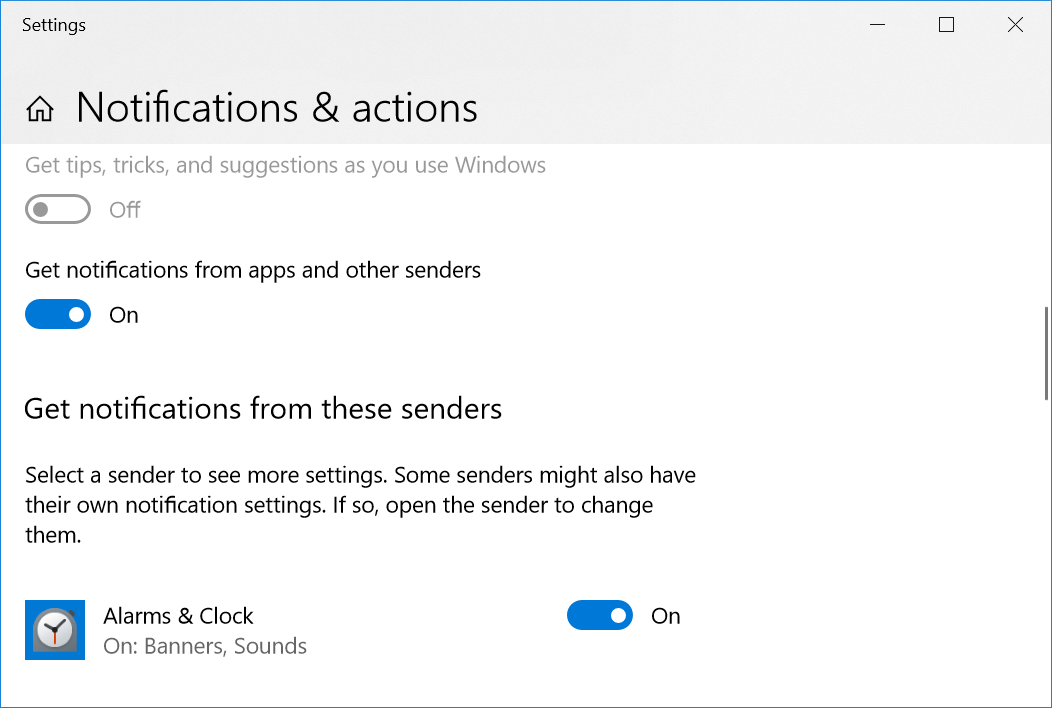
Task: Turn off Alarms & Clock notifications toggle
Action: [x=600, y=615]
